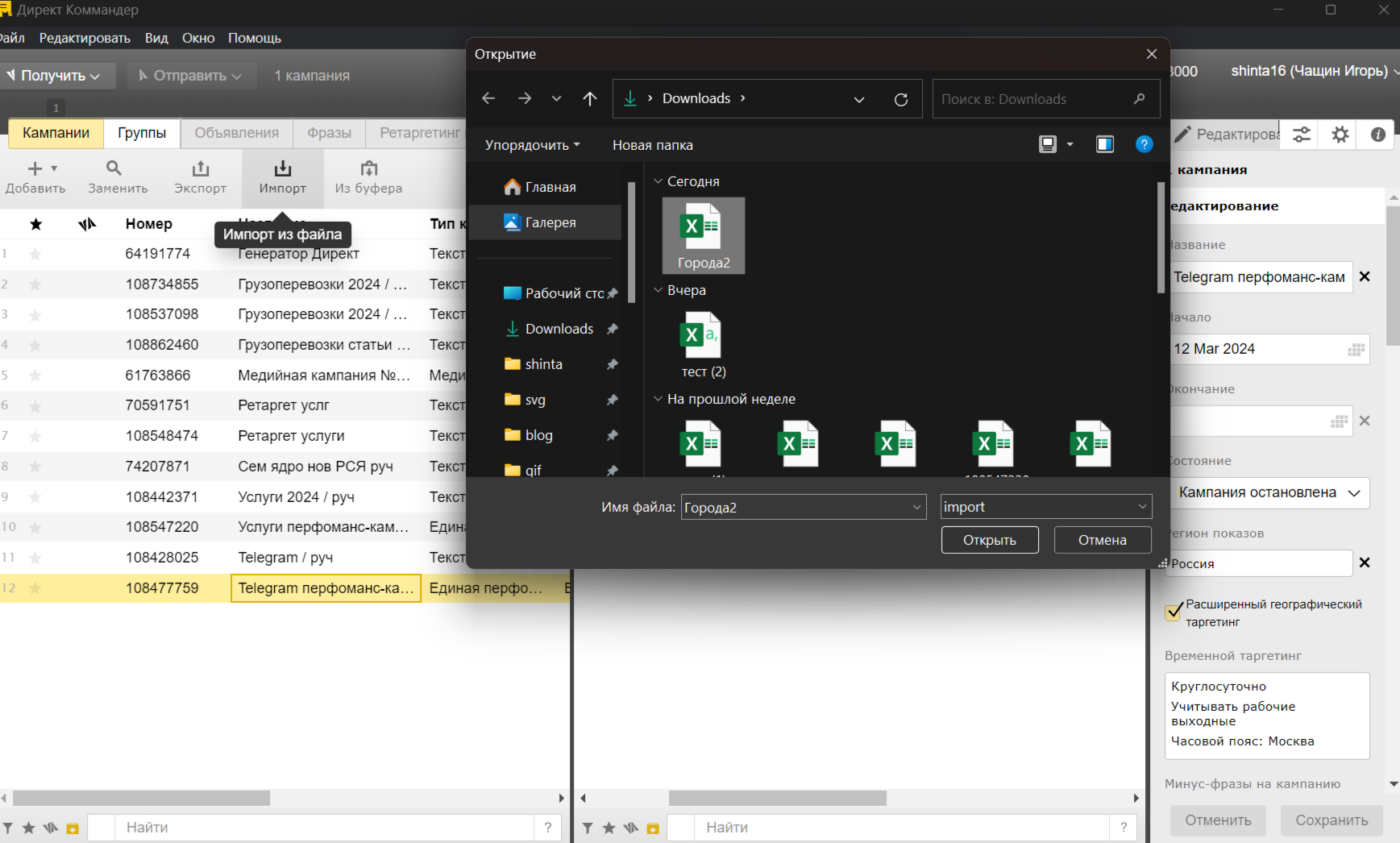Collapse the На прошлой неделе group
Viewport: 1400px width, 843px height.
click(658, 399)
